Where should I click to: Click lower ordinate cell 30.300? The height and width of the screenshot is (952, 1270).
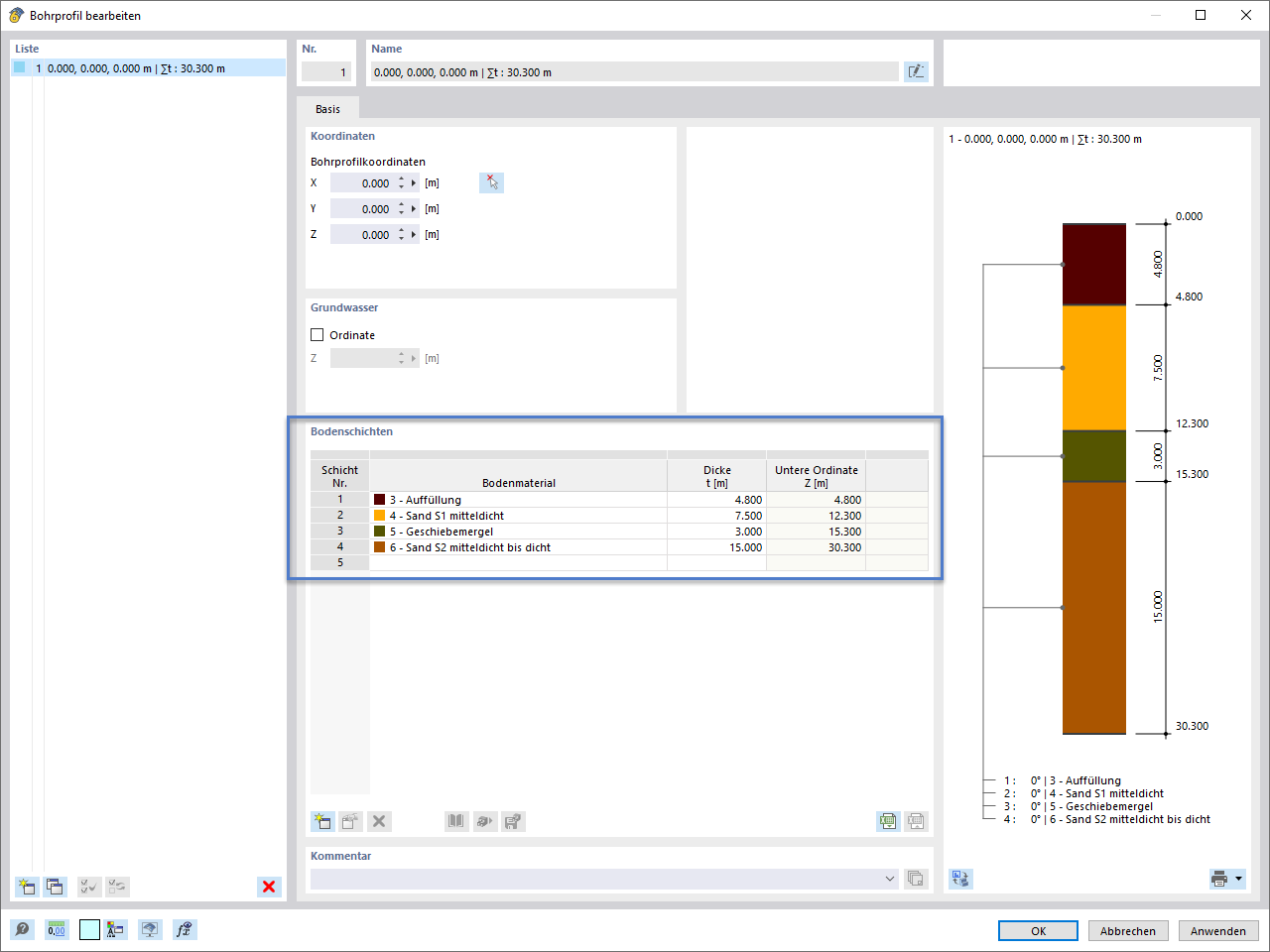[x=816, y=547]
